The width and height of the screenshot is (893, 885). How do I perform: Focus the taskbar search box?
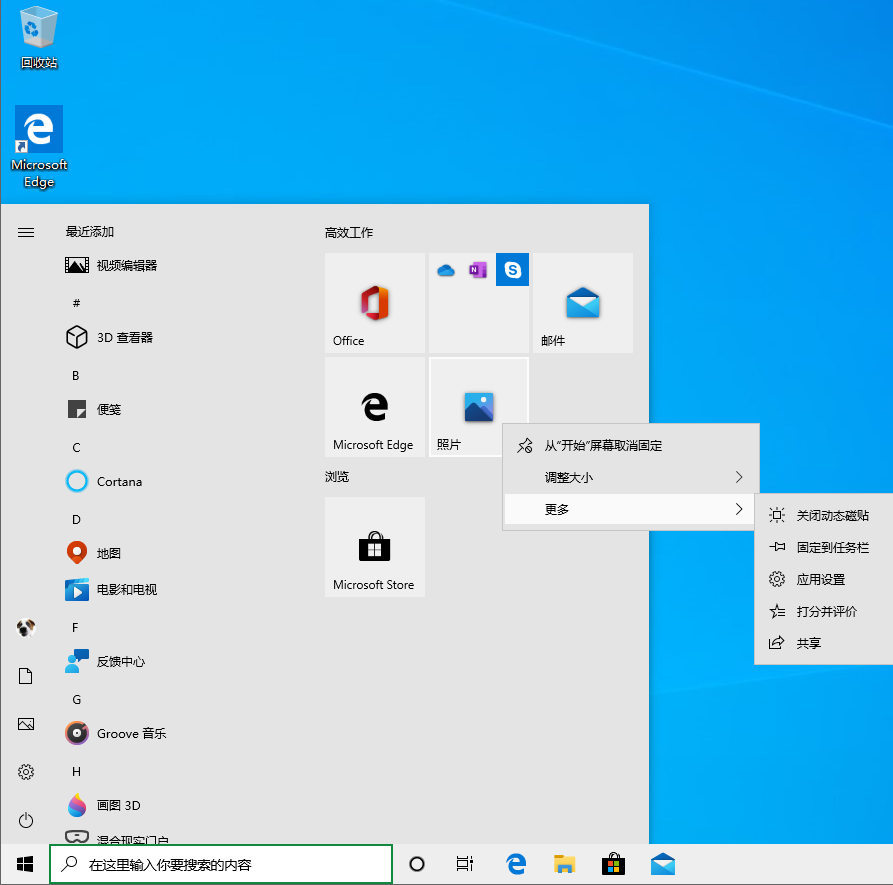(221, 864)
